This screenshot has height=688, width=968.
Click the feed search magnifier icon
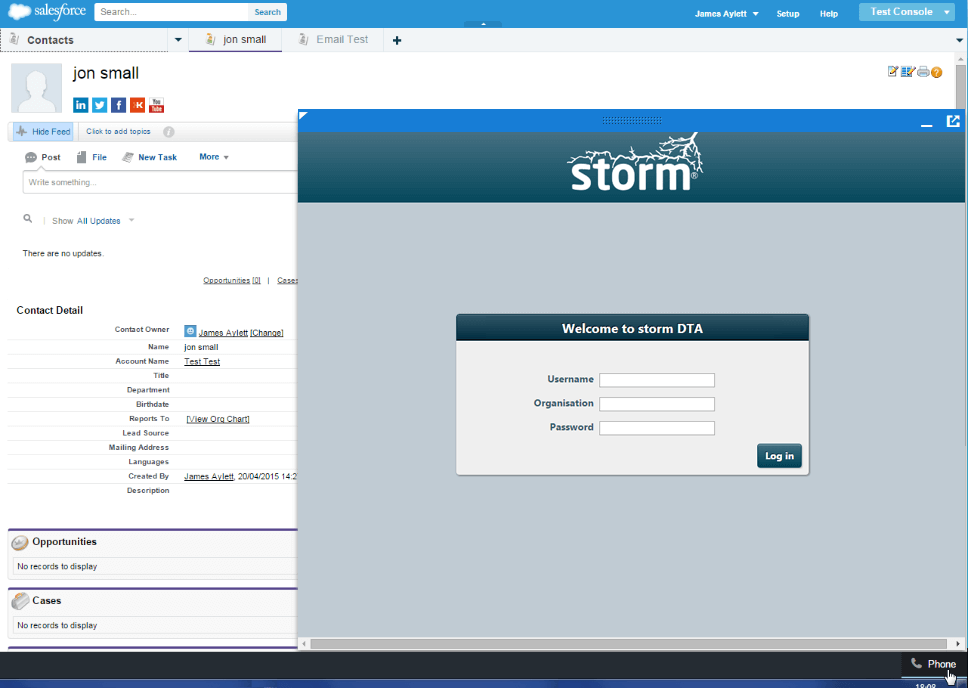click(28, 219)
